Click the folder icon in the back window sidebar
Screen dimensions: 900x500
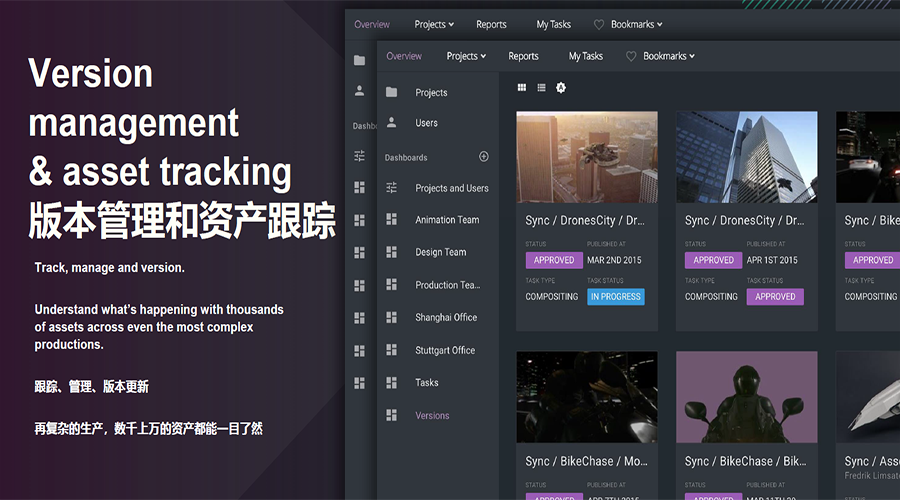click(x=359, y=60)
